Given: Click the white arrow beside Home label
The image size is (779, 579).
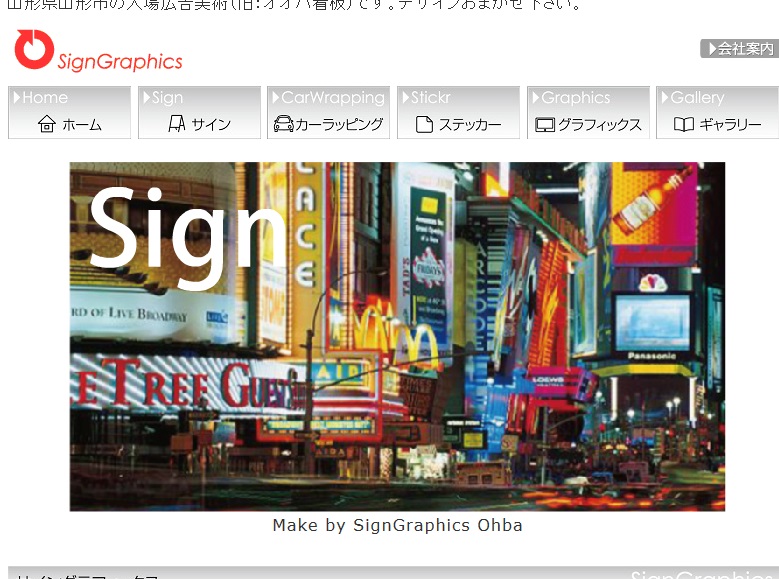Looking at the screenshot, I should tap(17, 97).
